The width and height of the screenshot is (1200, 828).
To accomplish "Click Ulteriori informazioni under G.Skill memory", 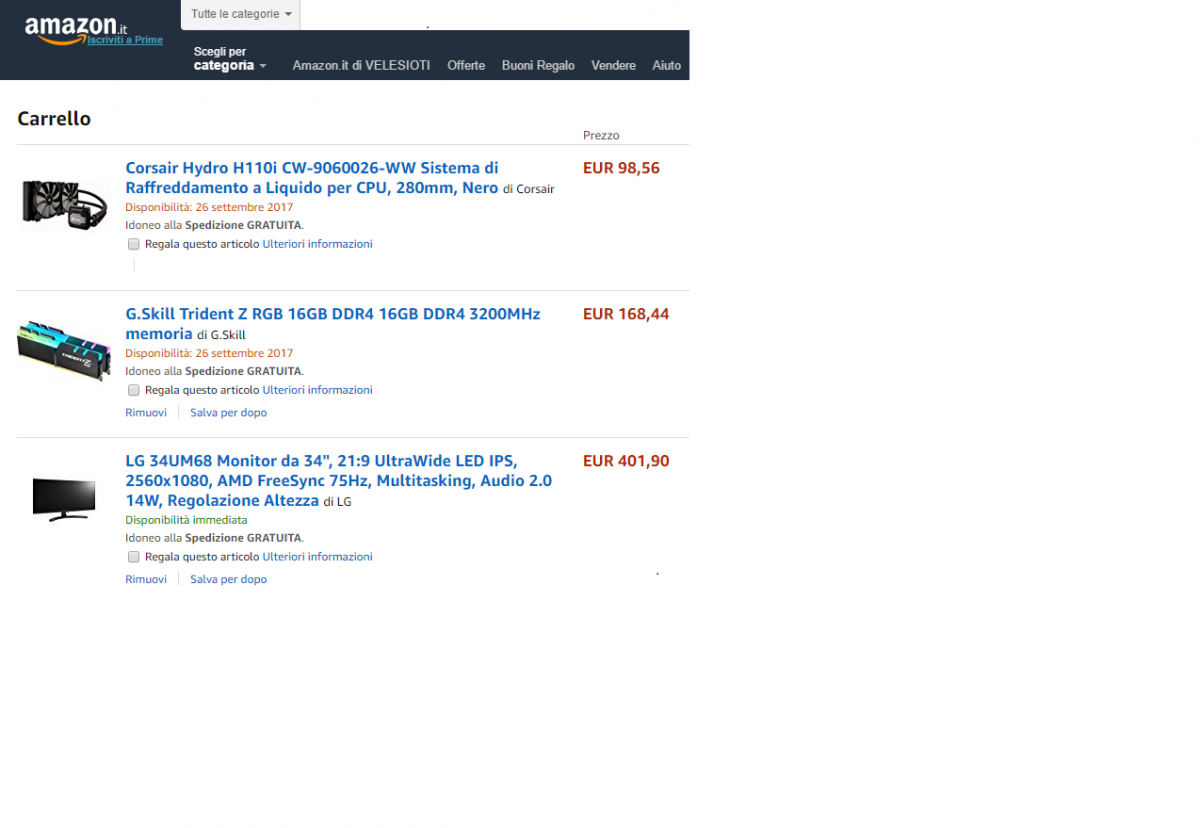I will 317,390.
